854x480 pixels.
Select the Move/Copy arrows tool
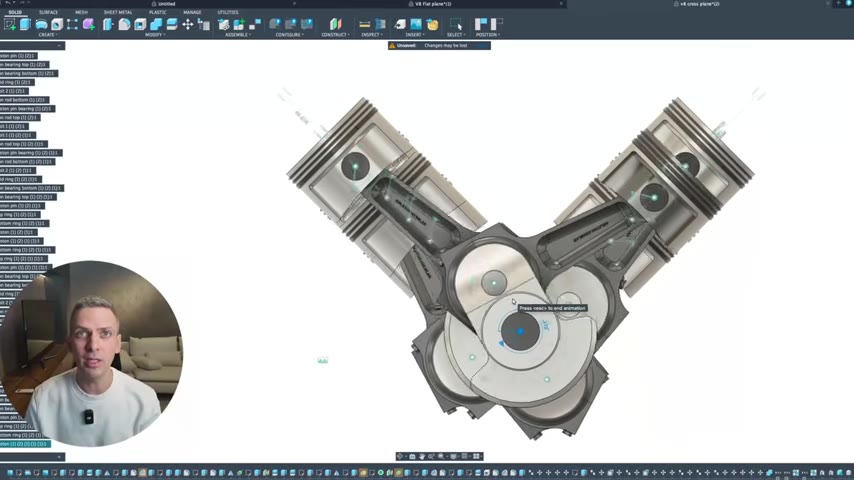[x=188, y=24]
